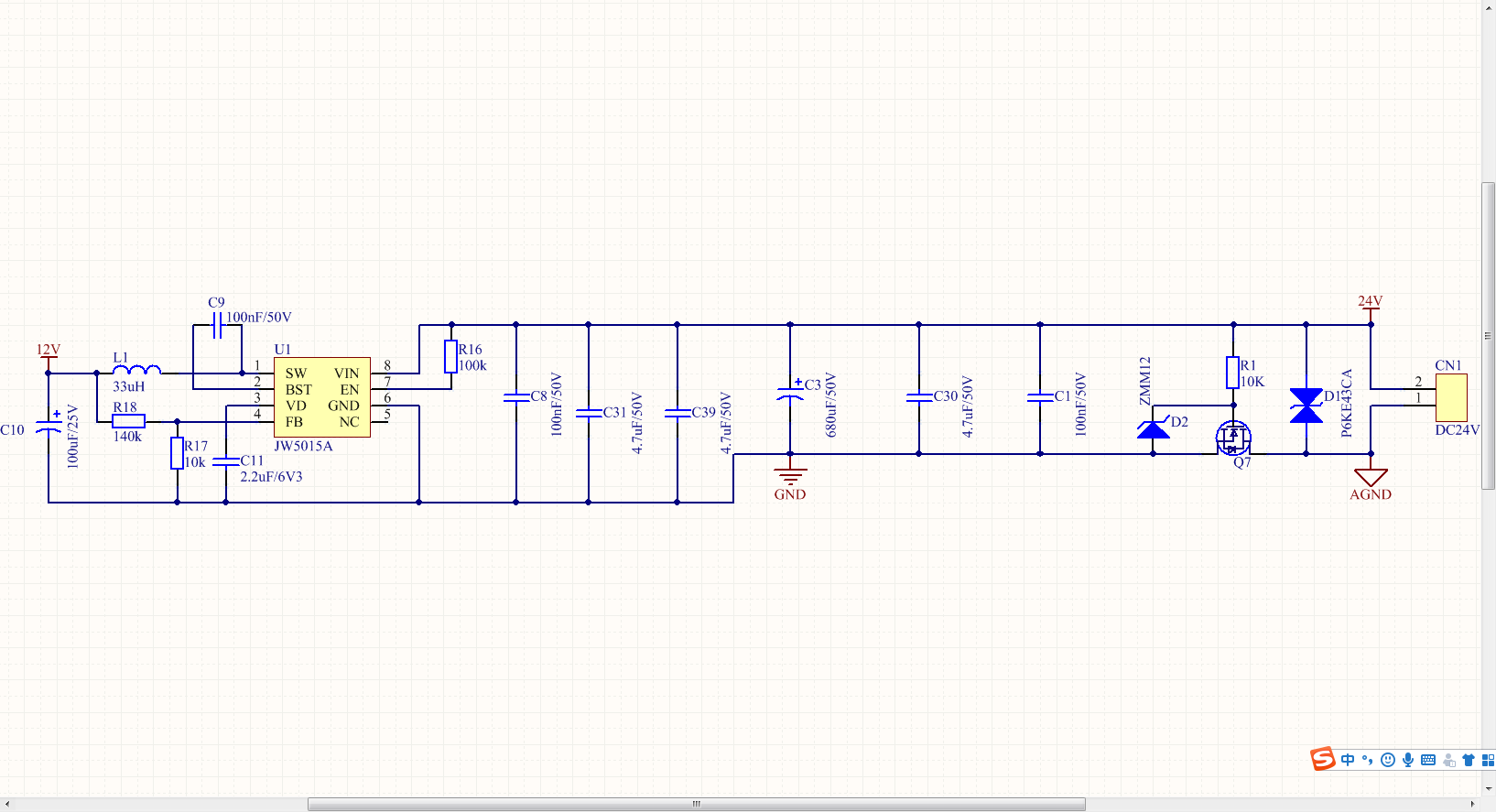The image size is (1496, 812).
Task: Click the horizontal scrollbar thumb
Action: 697,804
